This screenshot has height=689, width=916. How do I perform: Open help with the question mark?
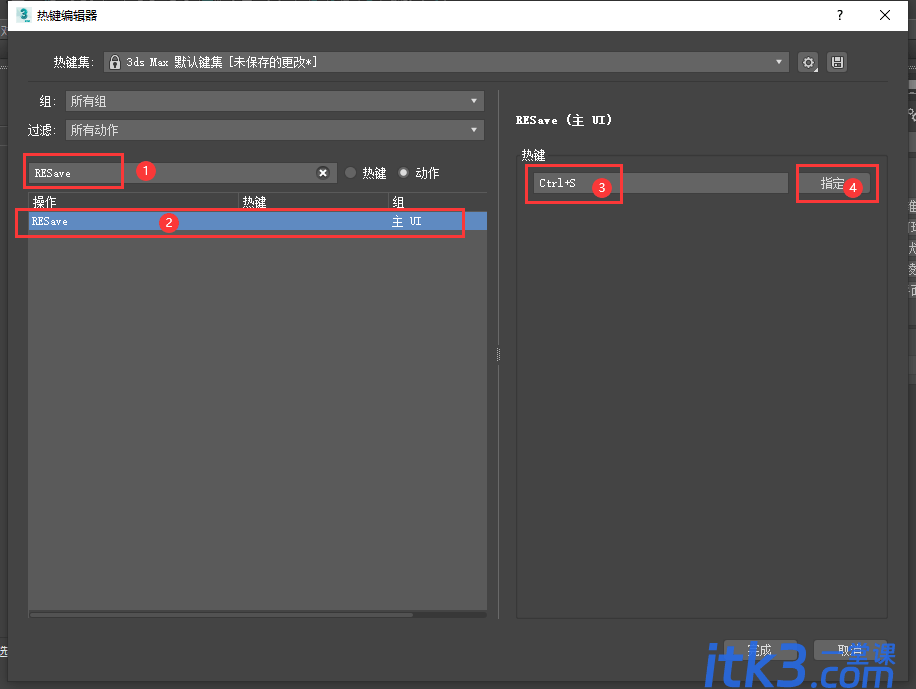839,15
